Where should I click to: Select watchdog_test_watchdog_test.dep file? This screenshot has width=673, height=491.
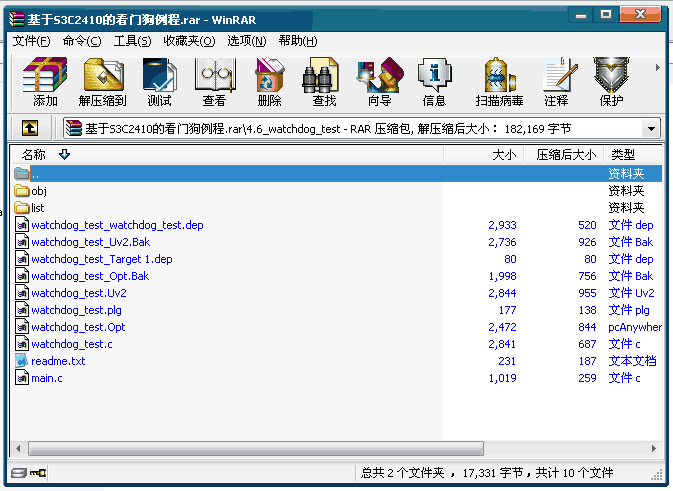117,225
